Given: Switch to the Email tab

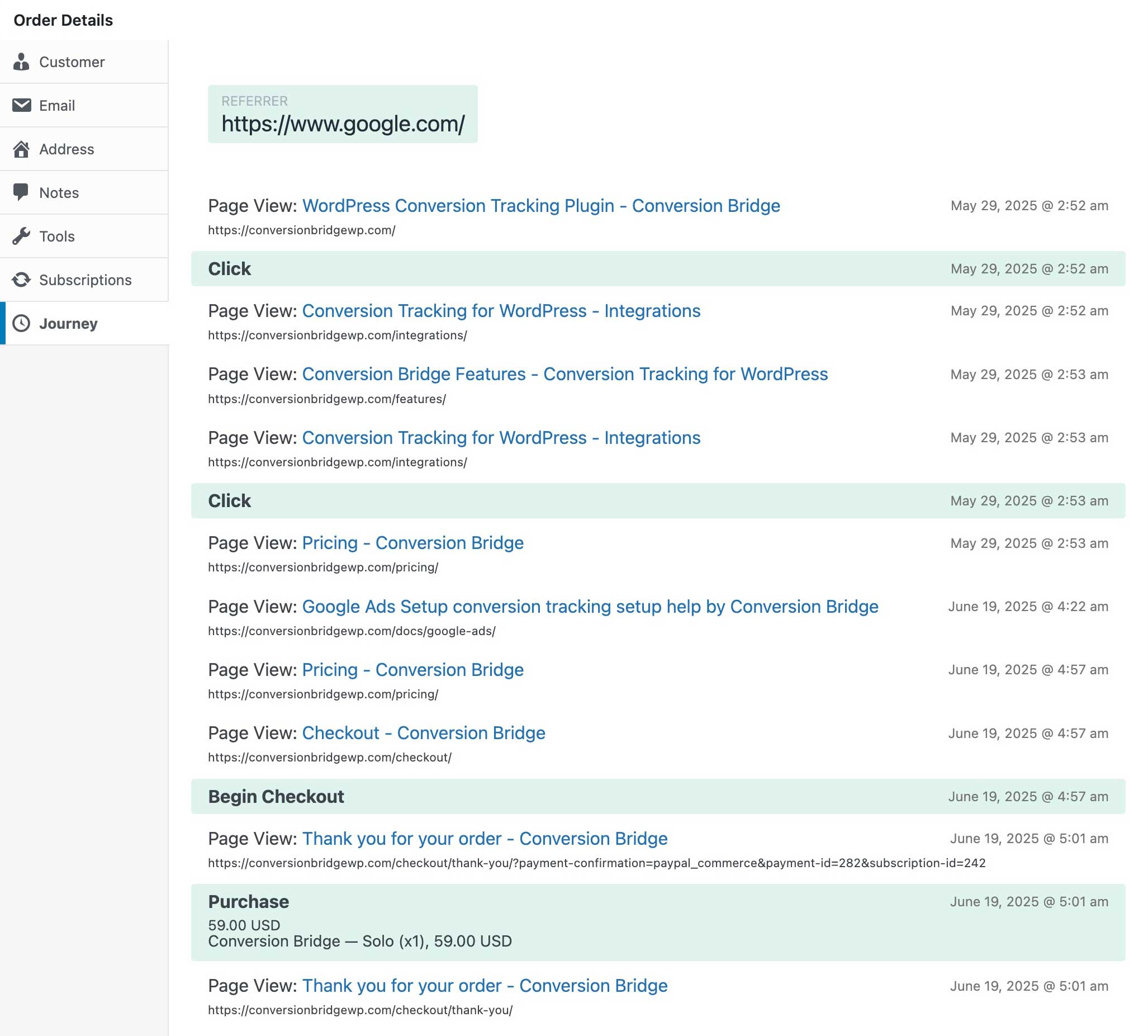Looking at the screenshot, I should (84, 105).
